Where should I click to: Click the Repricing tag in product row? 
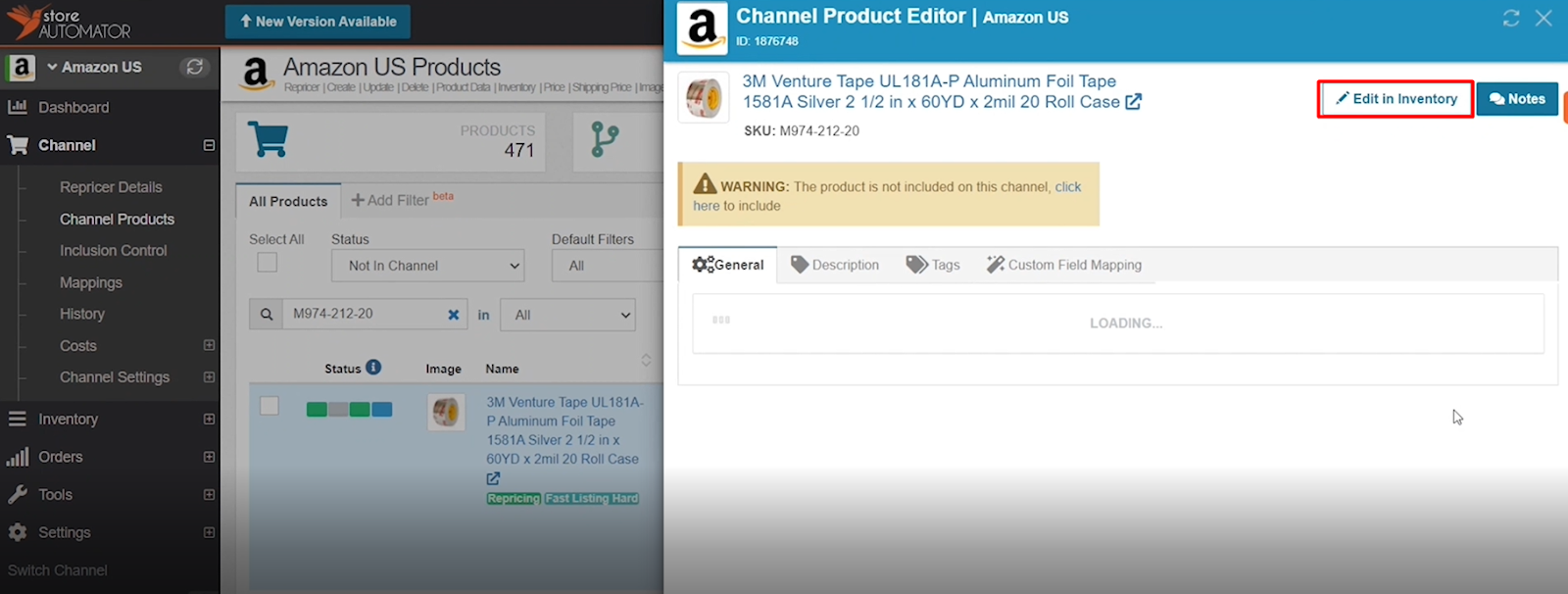point(514,498)
